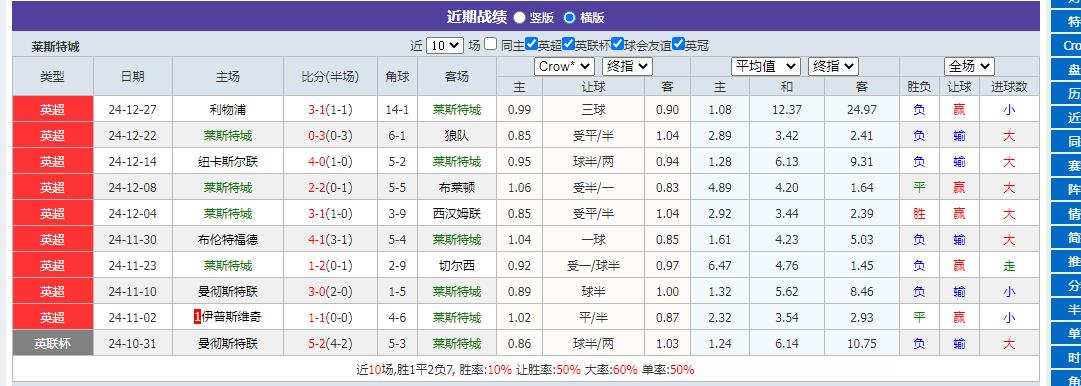
Task: Click 曼彻斯特联 in the 24-11-10 row
Action: pyautogui.click(x=228, y=292)
